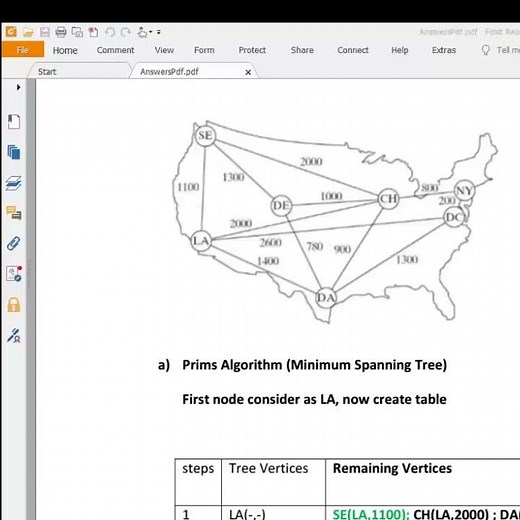
Task: Click the Tell me search field
Action: click(x=508, y=50)
